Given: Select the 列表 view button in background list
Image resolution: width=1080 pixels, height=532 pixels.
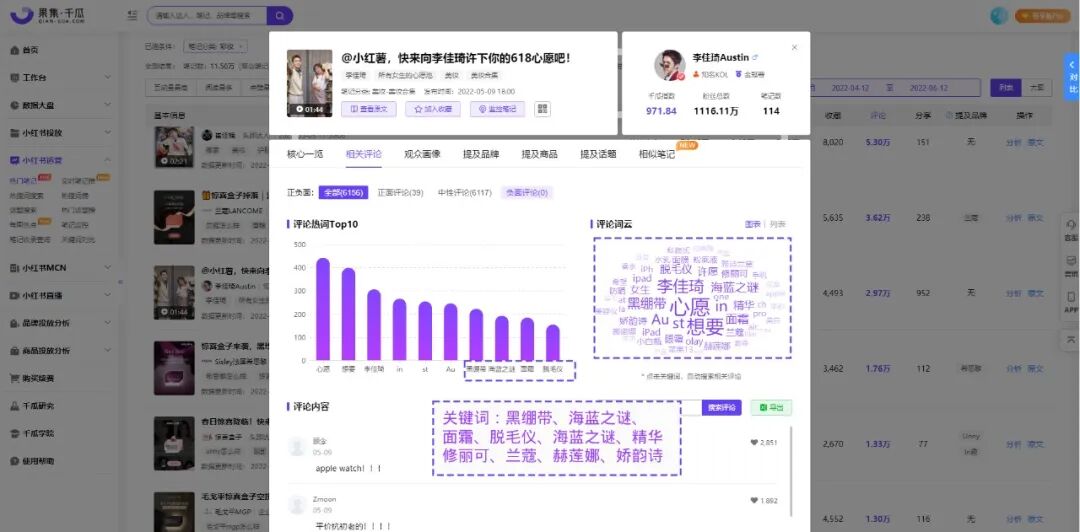Looking at the screenshot, I should click(x=1006, y=88).
